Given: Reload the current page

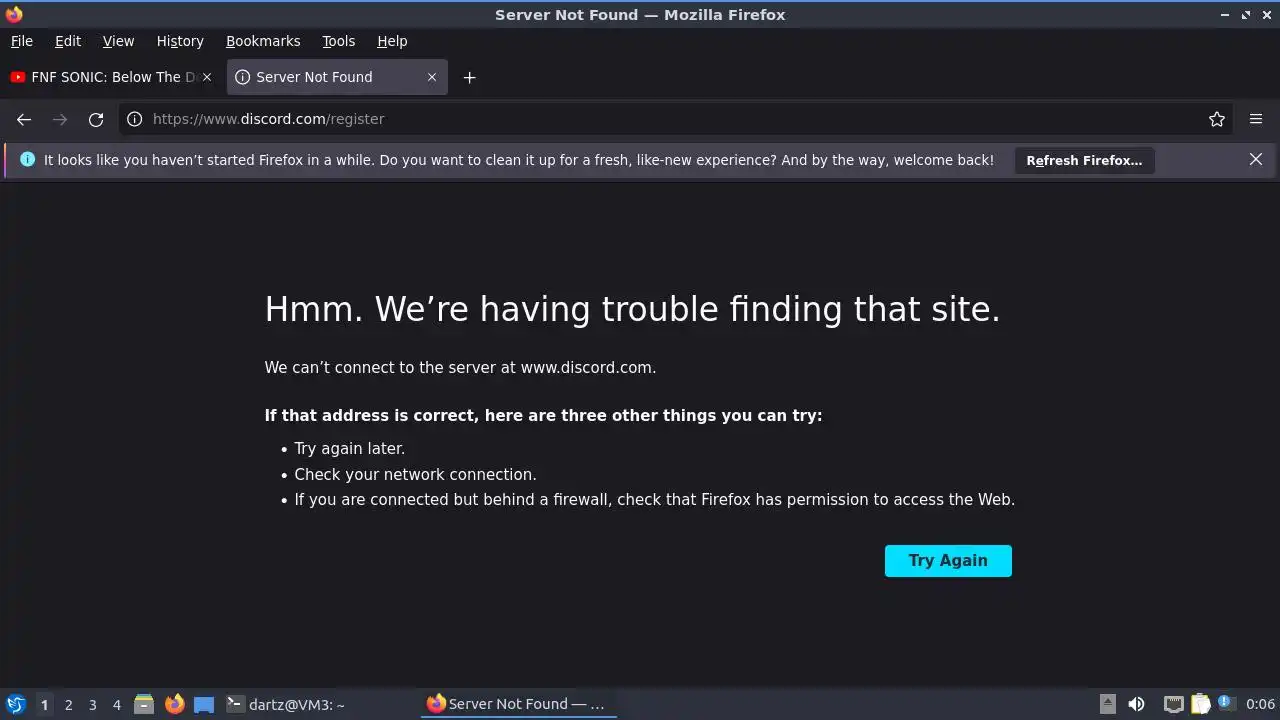Looking at the screenshot, I should 96,119.
